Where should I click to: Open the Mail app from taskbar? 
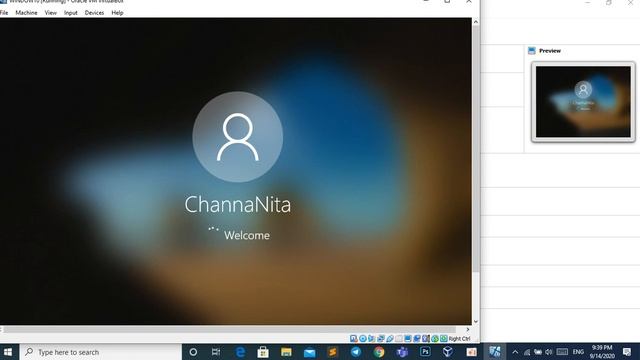tap(309, 352)
